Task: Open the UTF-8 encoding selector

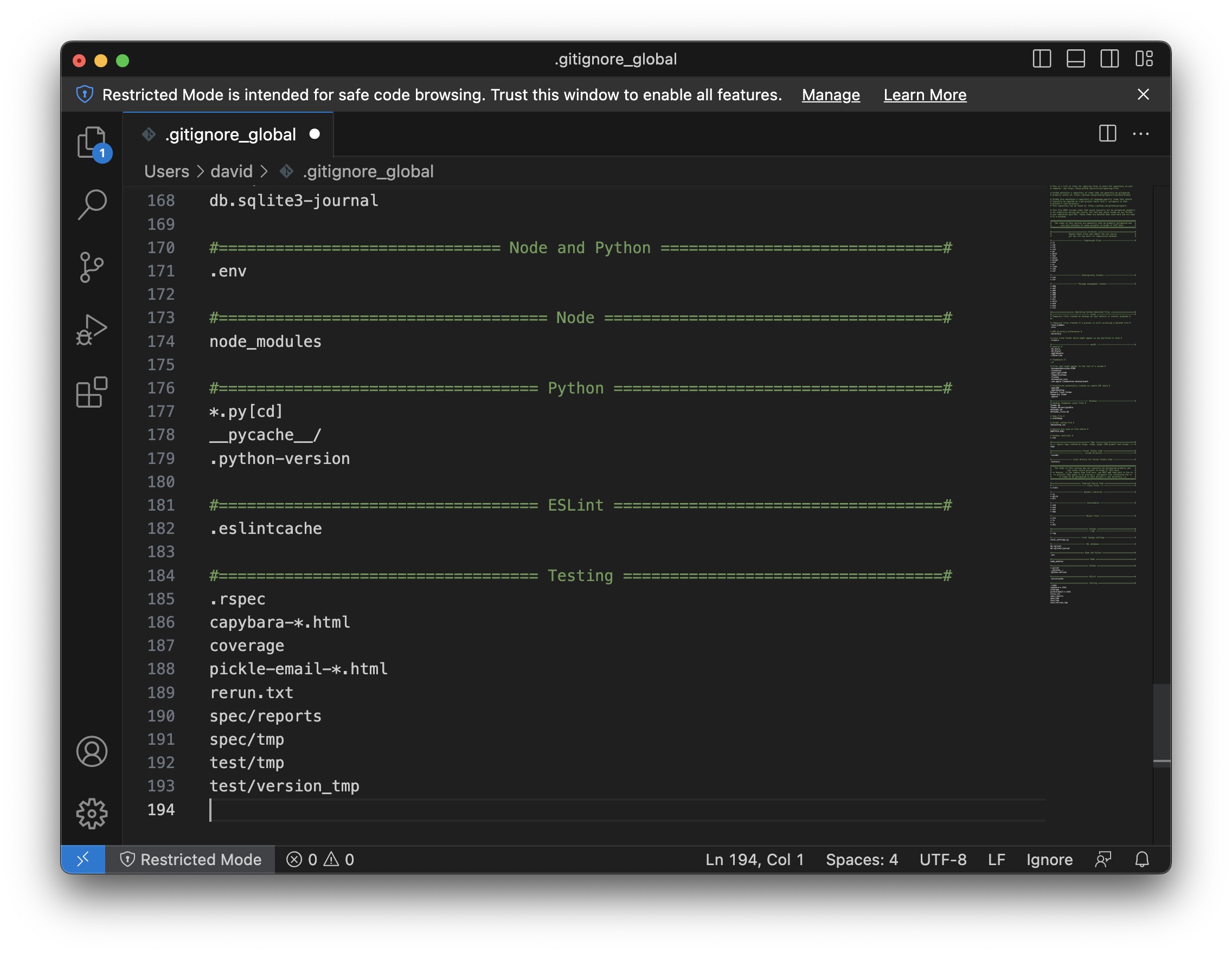Action: click(942, 859)
